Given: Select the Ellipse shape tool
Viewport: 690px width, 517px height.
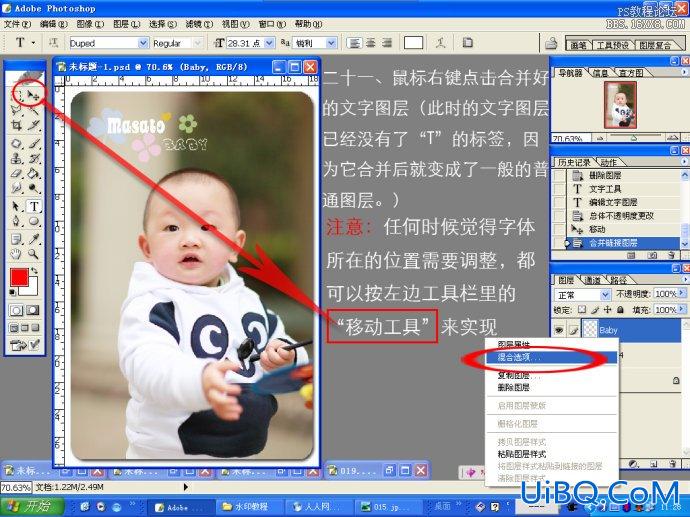Looking at the screenshot, I should click(34, 221).
